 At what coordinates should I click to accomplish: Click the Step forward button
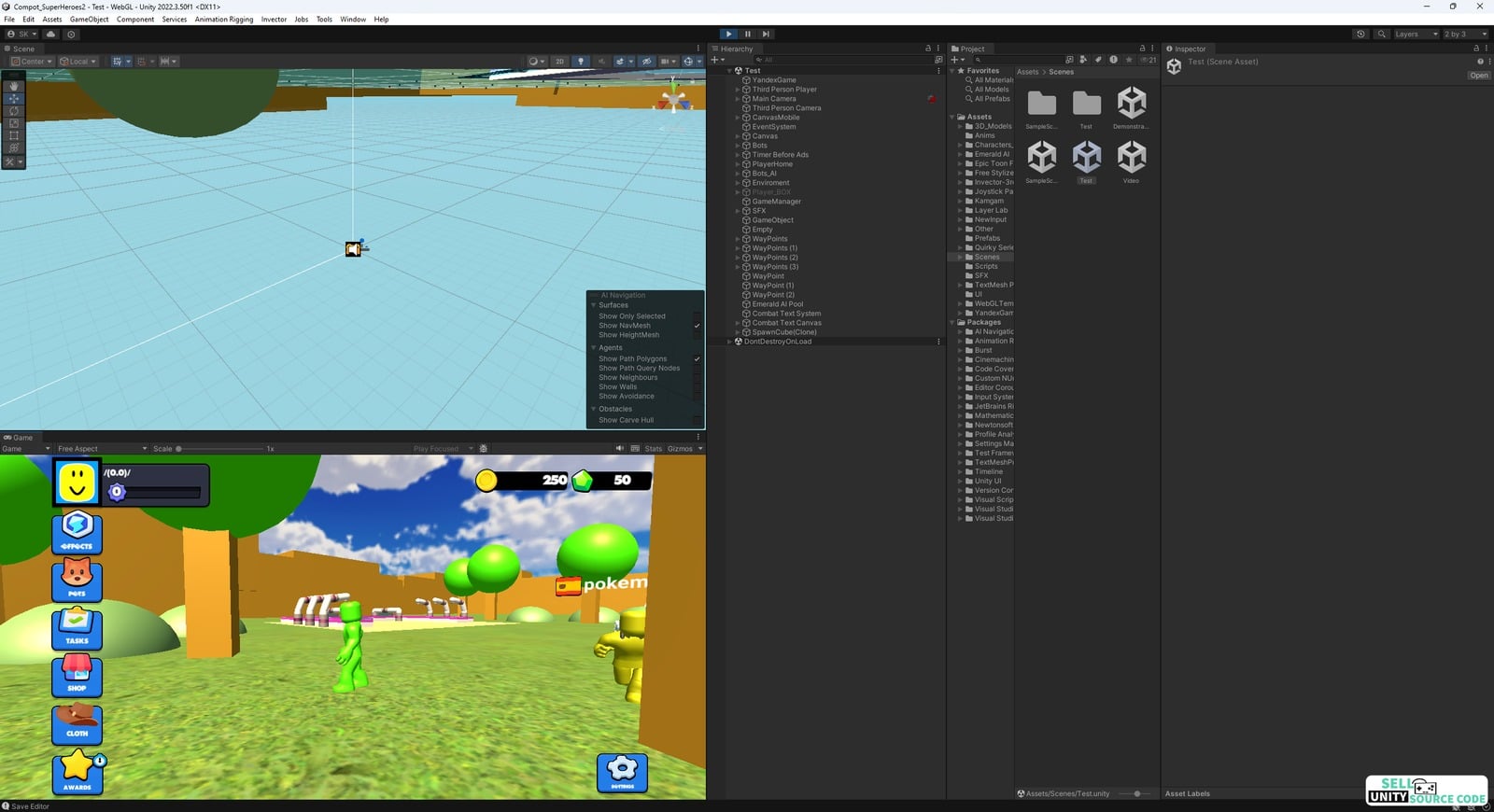[x=766, y=34]
